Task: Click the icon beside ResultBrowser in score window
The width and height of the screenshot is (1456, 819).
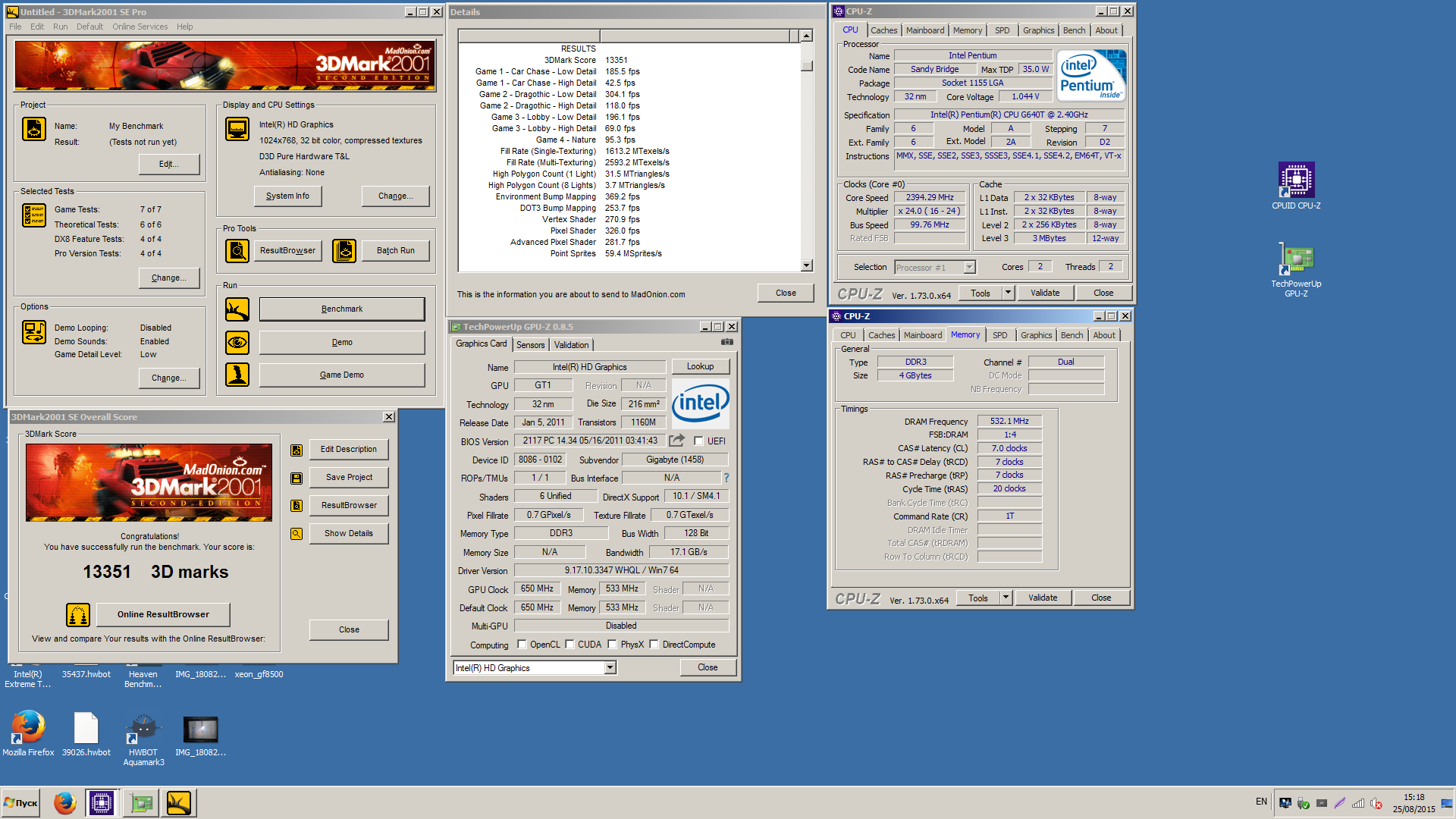Action: [297, 506]
